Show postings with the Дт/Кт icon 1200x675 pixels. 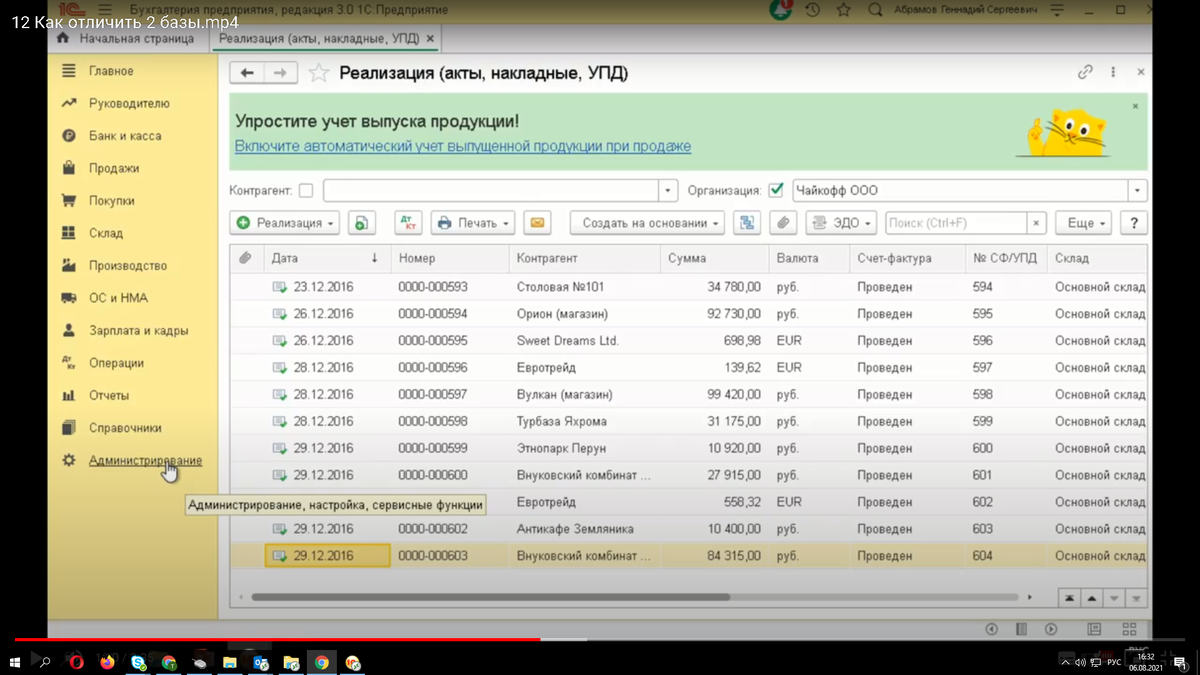[407, 223]
